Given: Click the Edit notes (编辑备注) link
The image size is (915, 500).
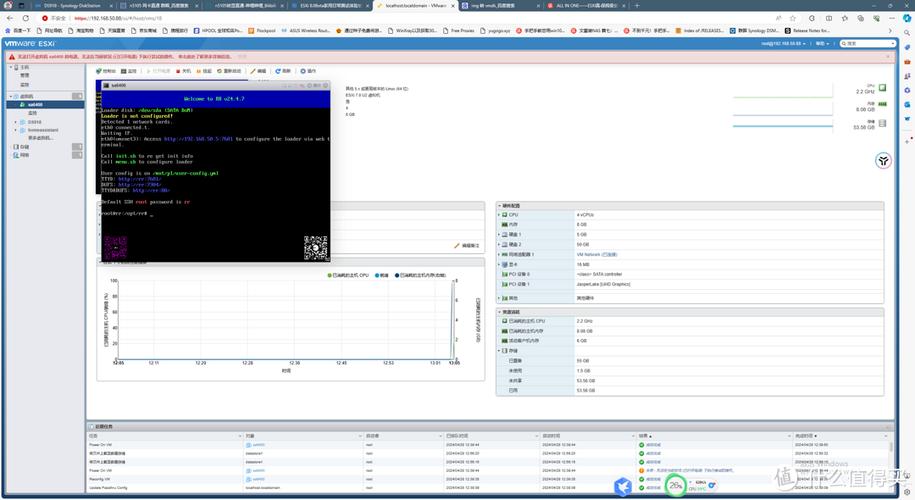Looking at the screenshot, I should tap(468, 245).
